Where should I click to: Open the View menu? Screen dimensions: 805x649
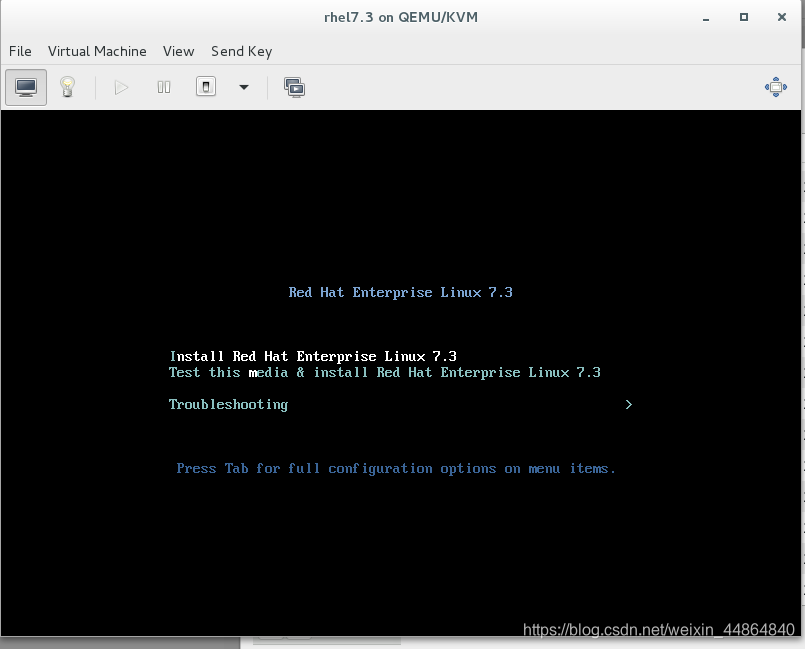pos(178,51)
